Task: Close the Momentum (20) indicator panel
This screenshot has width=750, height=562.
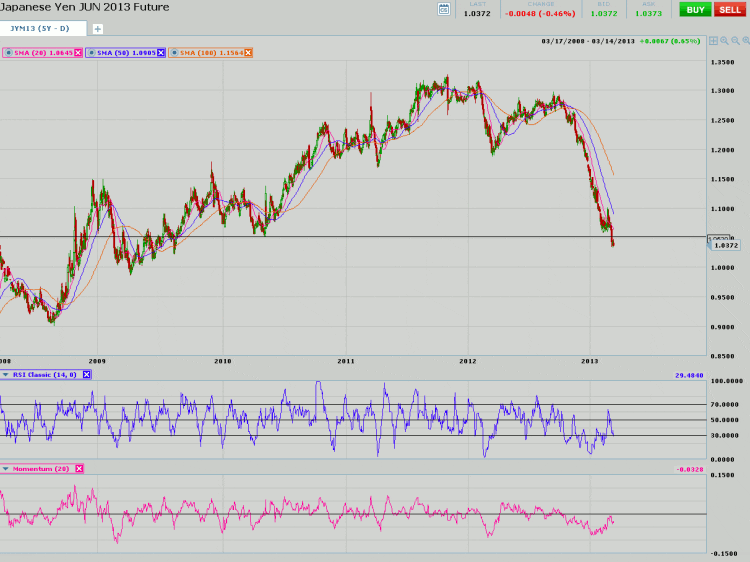Action: pyautogui.click(x=79, y=468)
